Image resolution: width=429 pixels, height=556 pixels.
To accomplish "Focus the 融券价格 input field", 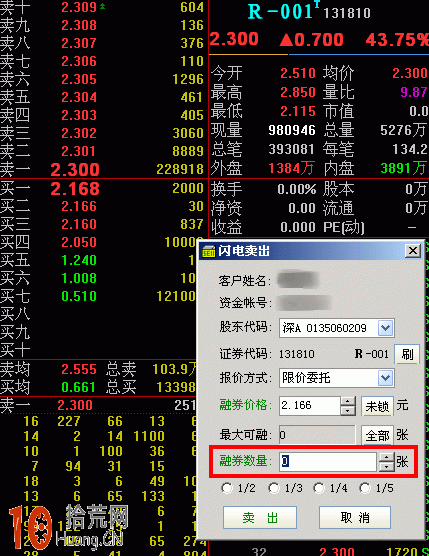I will 310,406.
